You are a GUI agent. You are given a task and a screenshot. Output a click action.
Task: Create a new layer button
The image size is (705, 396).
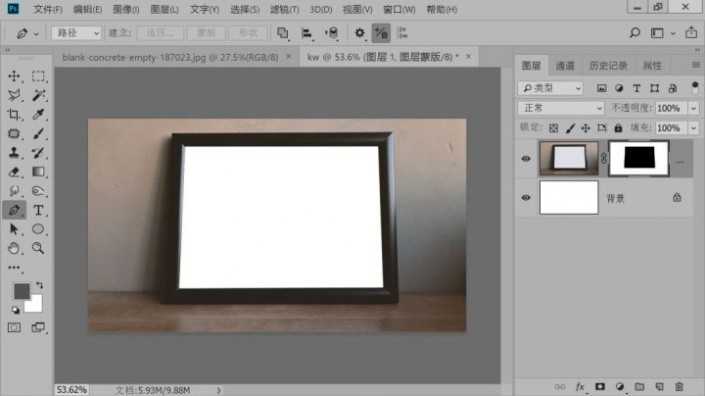point(659,387)
